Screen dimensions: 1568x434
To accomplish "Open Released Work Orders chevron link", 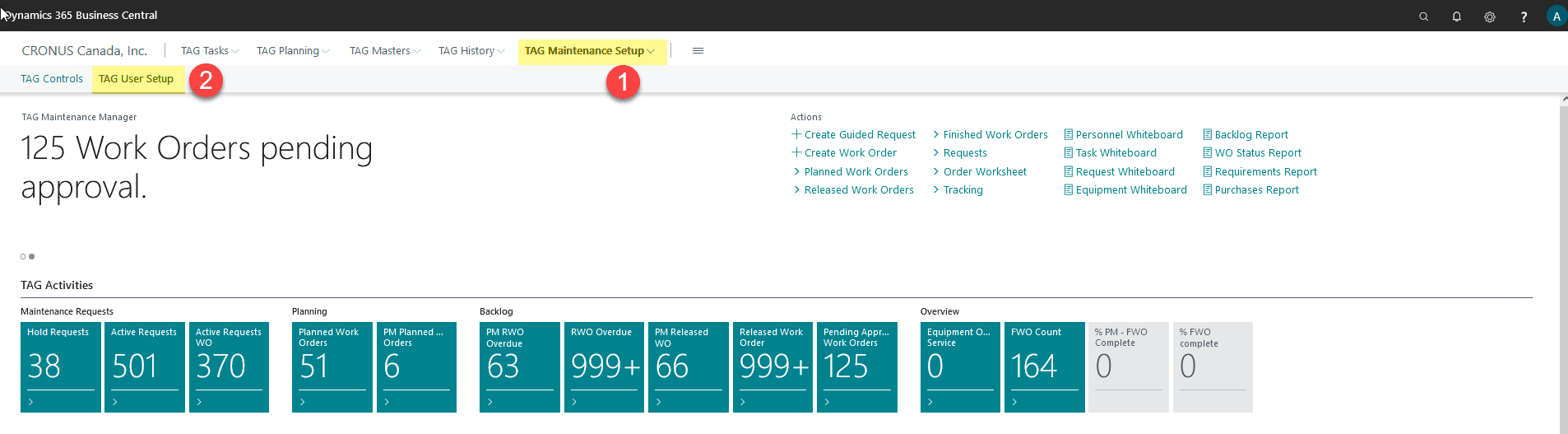I will (x=853, y=189).
